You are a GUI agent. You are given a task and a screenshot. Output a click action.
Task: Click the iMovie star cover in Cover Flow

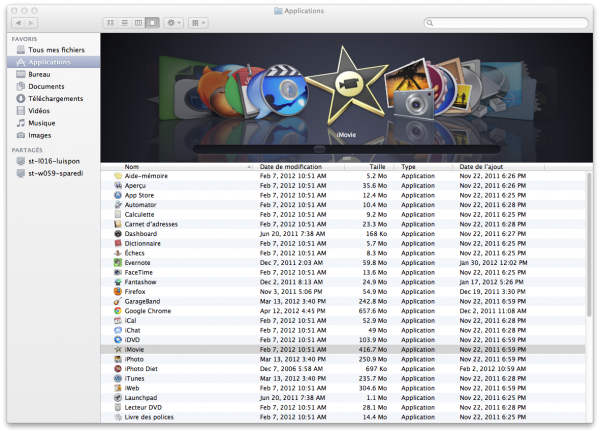click(346, 86)
